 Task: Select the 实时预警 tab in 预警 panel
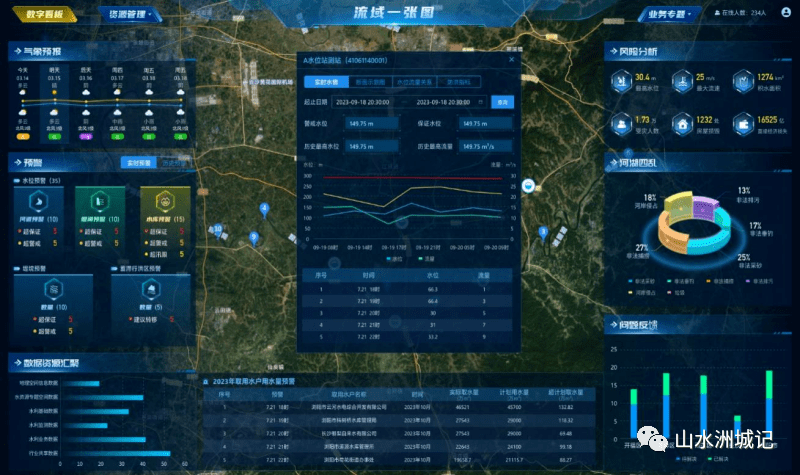click(x=139, y=163)
